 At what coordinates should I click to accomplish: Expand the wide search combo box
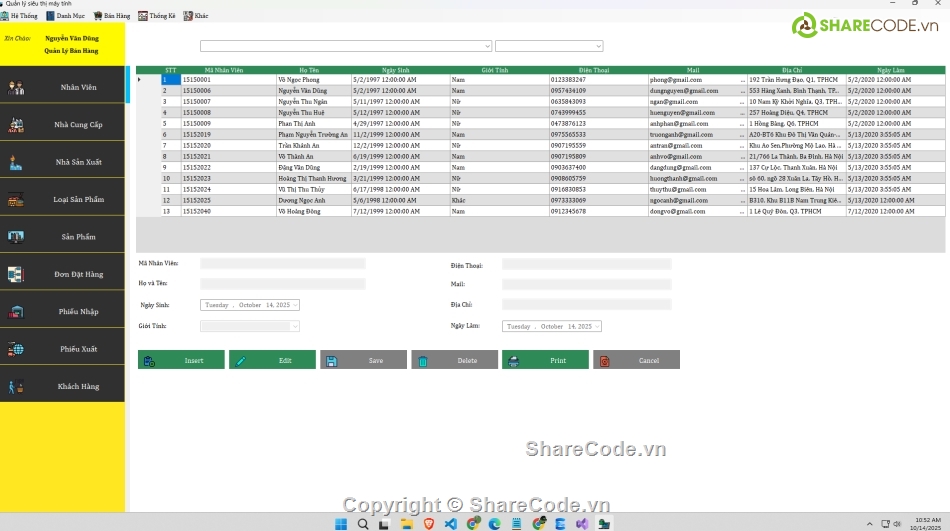(x=486, y=46)
